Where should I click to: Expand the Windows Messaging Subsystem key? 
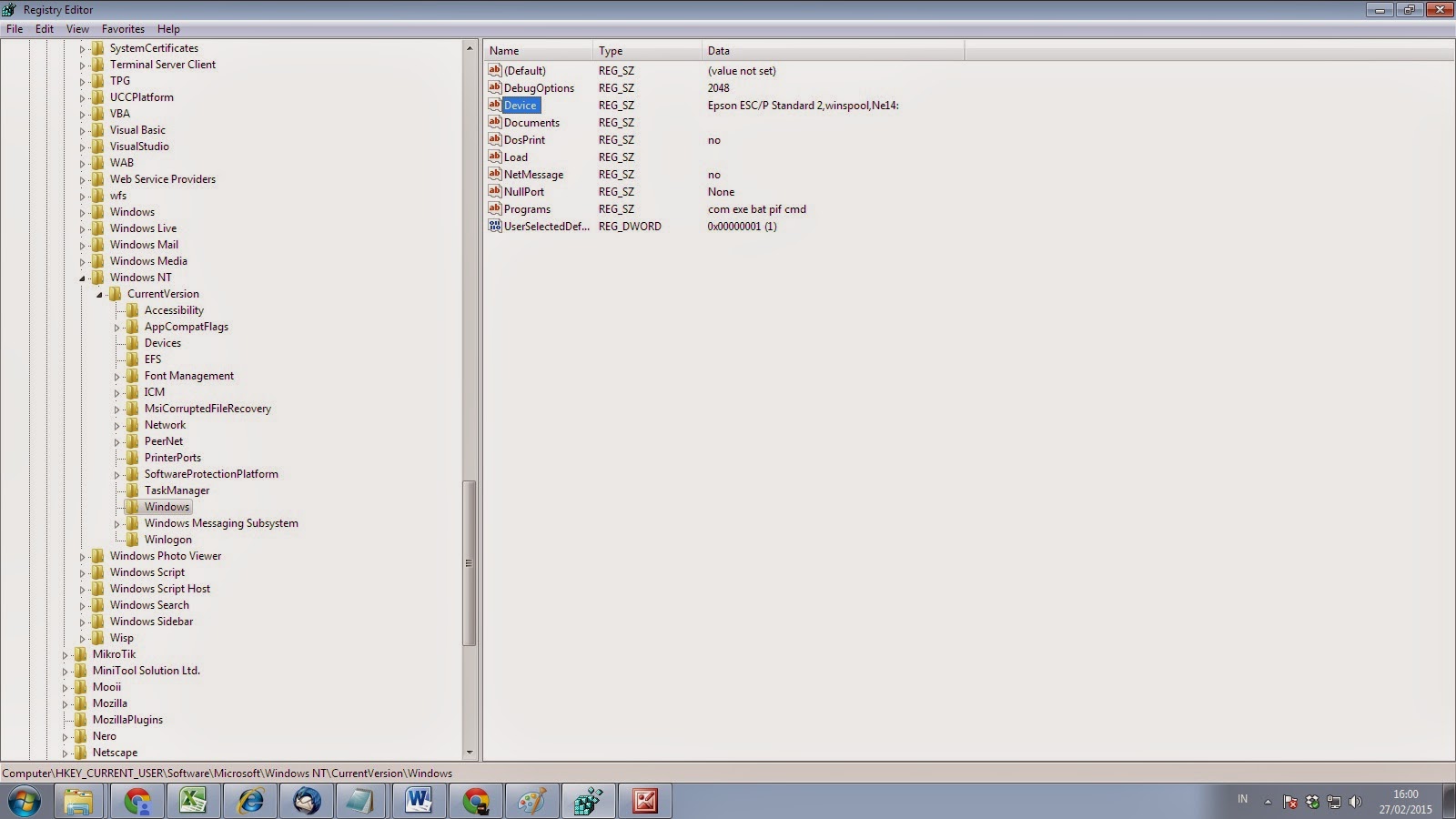pos(116,523)
